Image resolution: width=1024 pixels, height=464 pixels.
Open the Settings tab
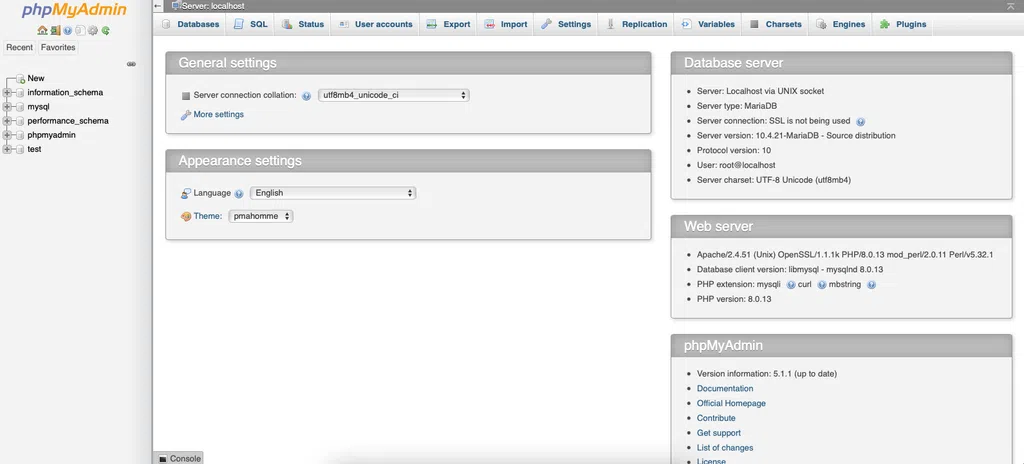point(566,24)
